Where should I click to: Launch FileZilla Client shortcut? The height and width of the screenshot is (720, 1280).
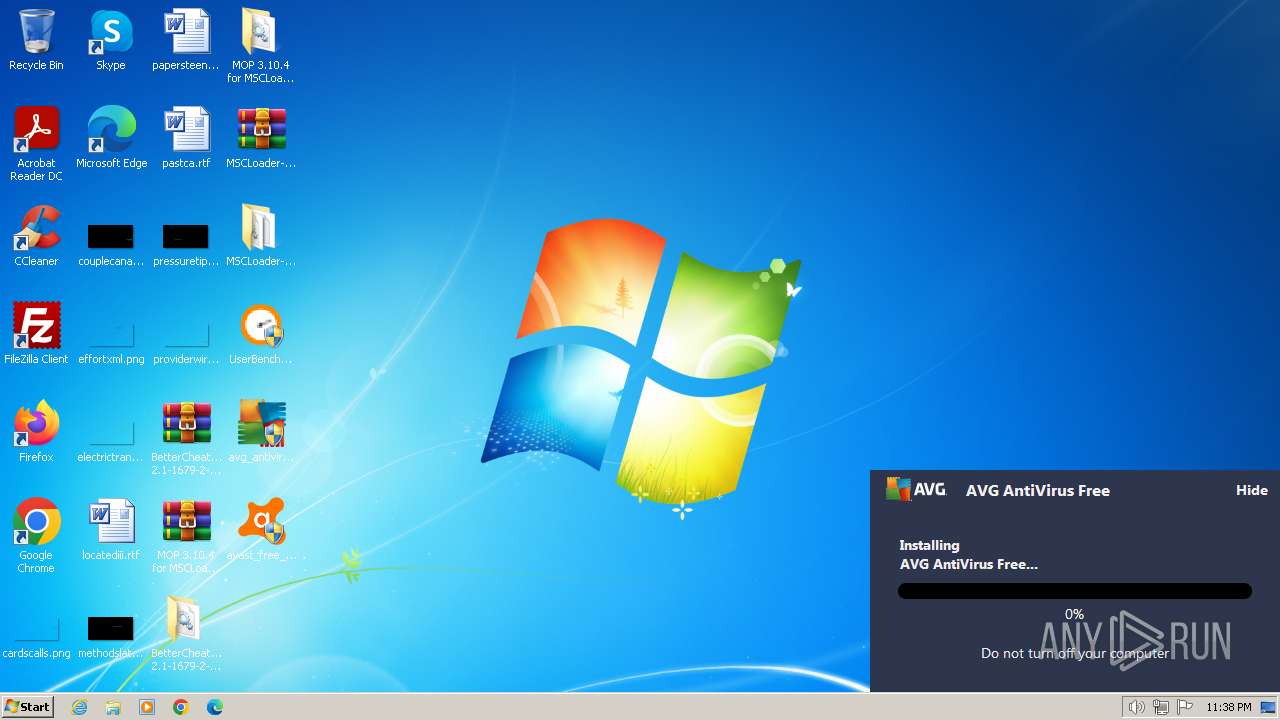coord(36,334)
